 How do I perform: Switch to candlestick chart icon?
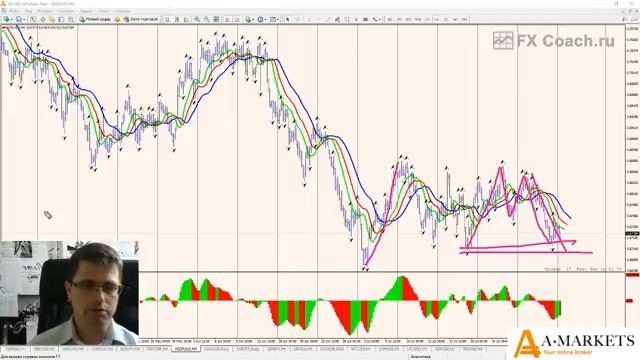pos(177,19)
